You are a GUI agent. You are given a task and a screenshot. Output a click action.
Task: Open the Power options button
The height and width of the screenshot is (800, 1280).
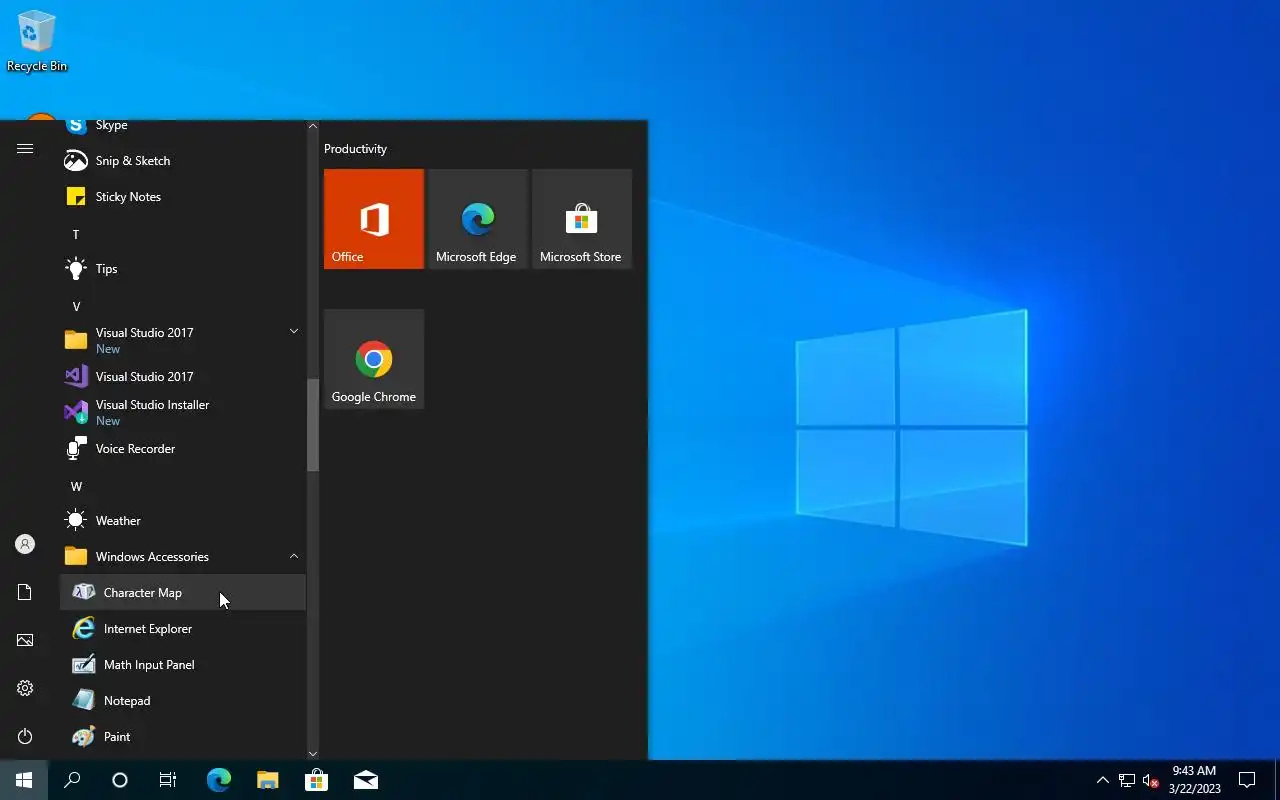point(25,736)
